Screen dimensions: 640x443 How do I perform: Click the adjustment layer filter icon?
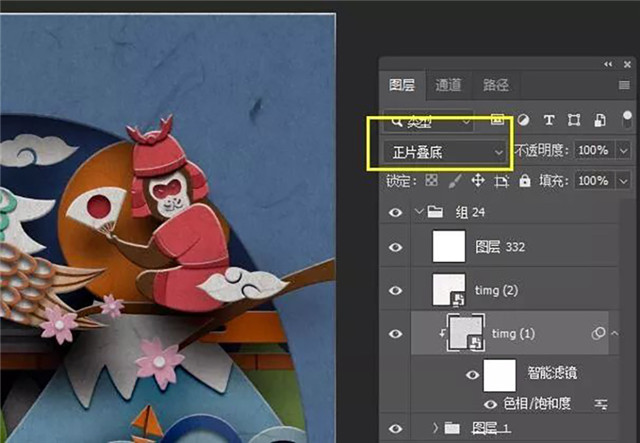point(522,121)
